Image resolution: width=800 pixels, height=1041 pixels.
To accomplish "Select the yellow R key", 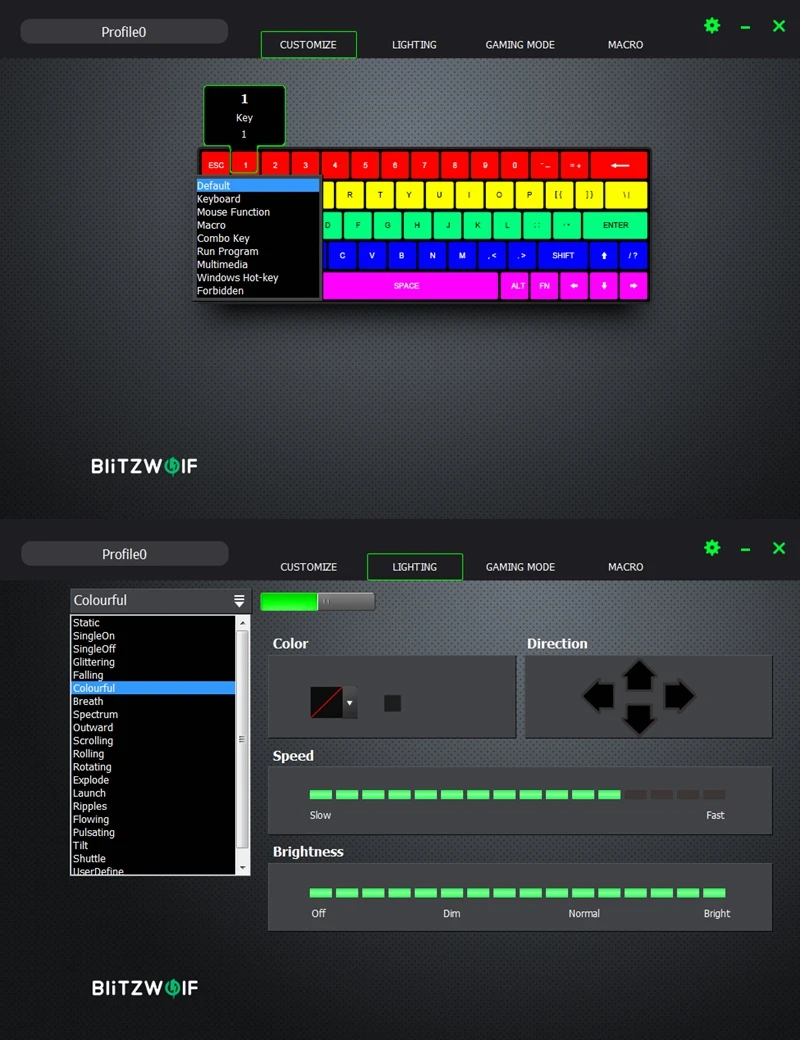I will 350,195.
